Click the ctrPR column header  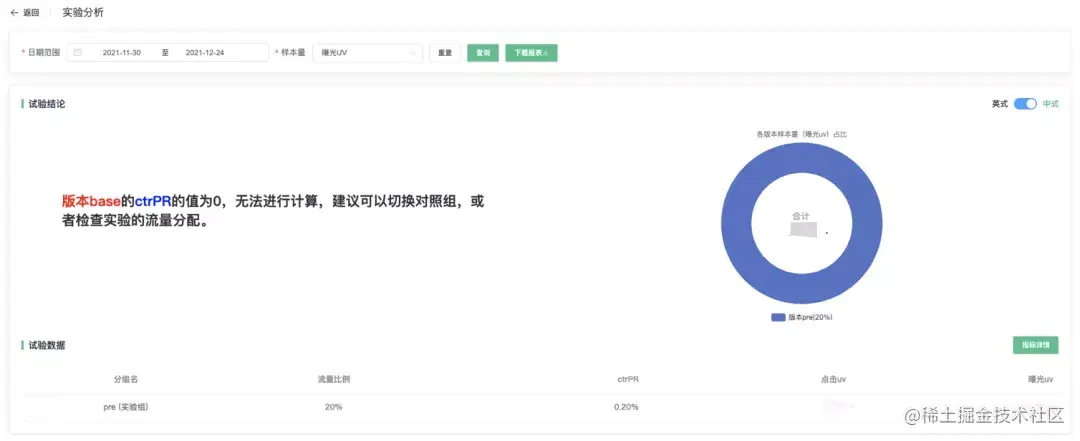627,380
